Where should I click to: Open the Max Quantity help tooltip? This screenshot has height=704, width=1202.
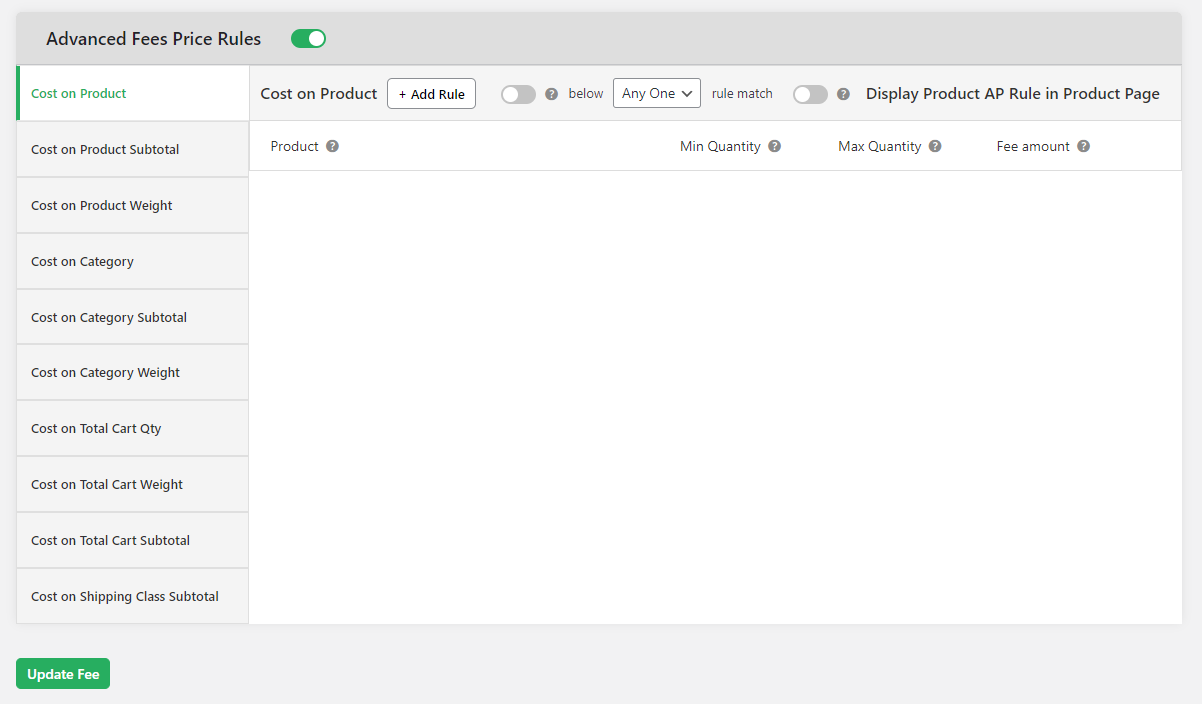(x=934, y=146)
